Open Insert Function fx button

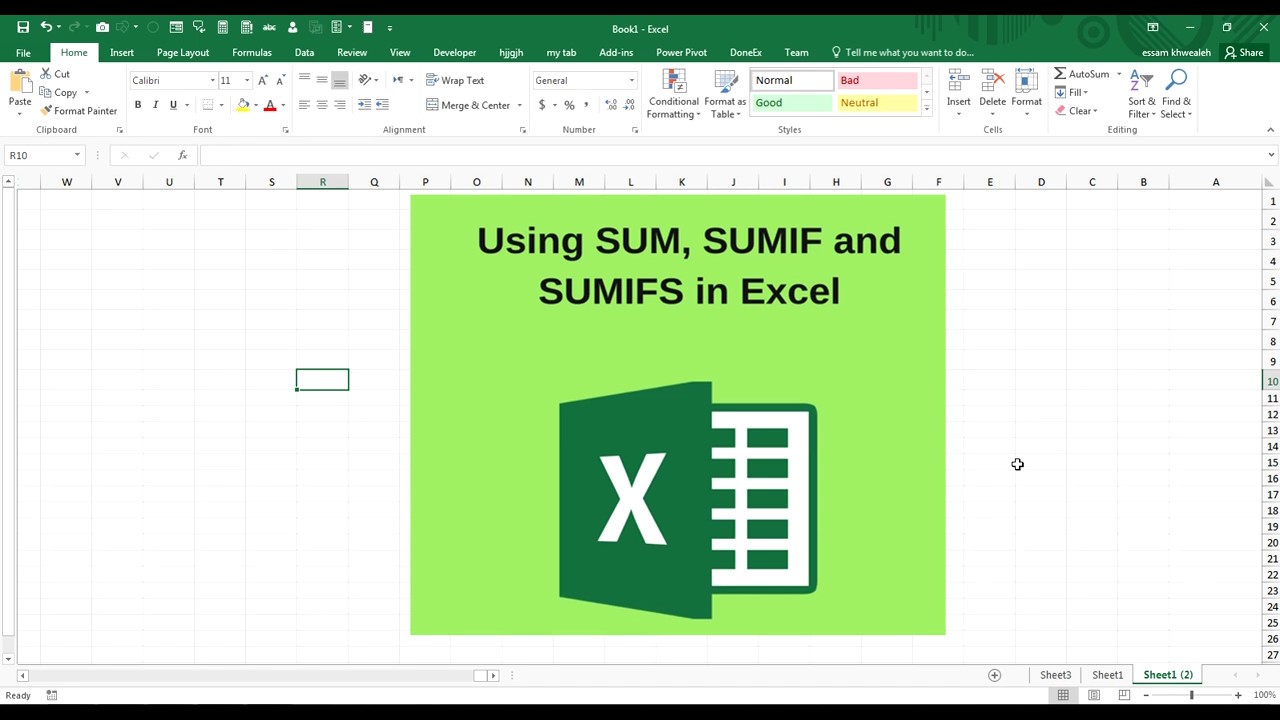click(182, 155)
